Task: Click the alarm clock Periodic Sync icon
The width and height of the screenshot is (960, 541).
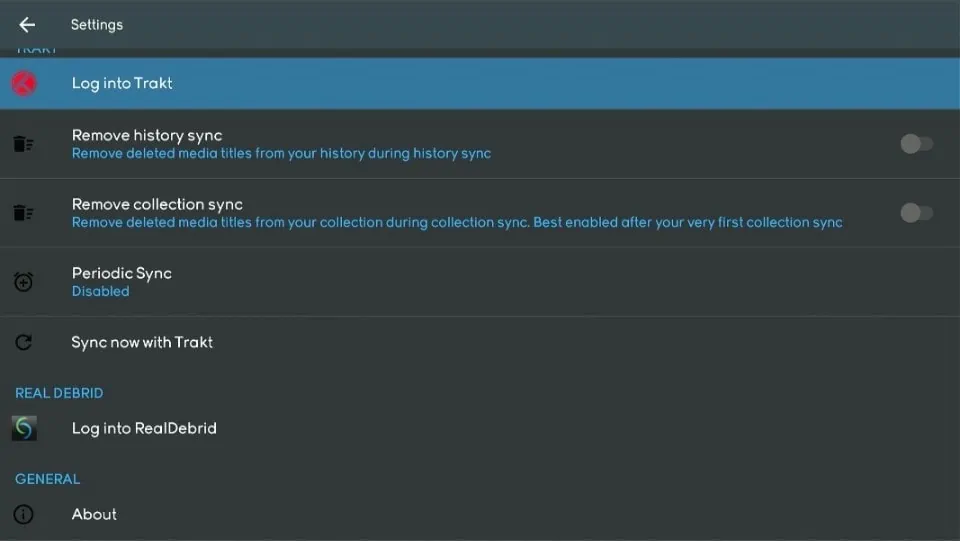Action: point(24,282)
